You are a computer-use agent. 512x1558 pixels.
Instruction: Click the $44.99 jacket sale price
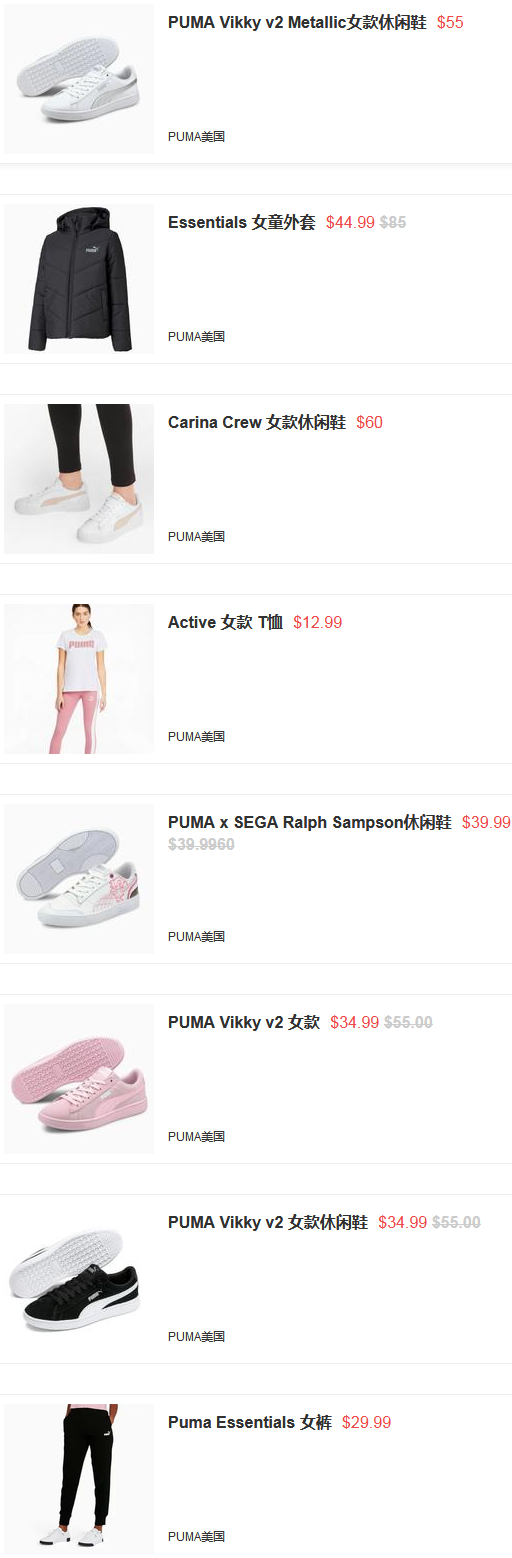tap(350, 222)
